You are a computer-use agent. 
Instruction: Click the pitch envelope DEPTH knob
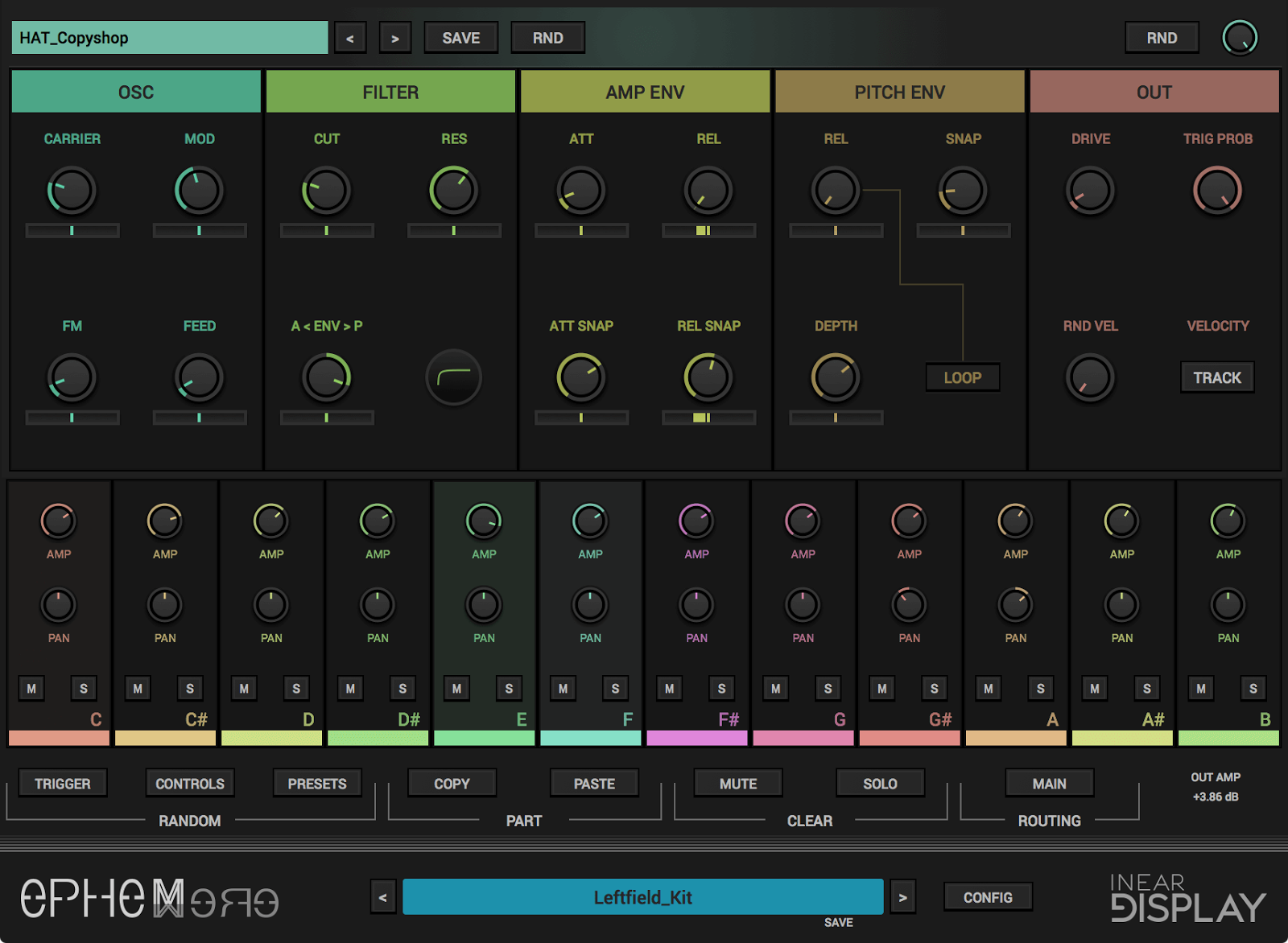(836, 377)
